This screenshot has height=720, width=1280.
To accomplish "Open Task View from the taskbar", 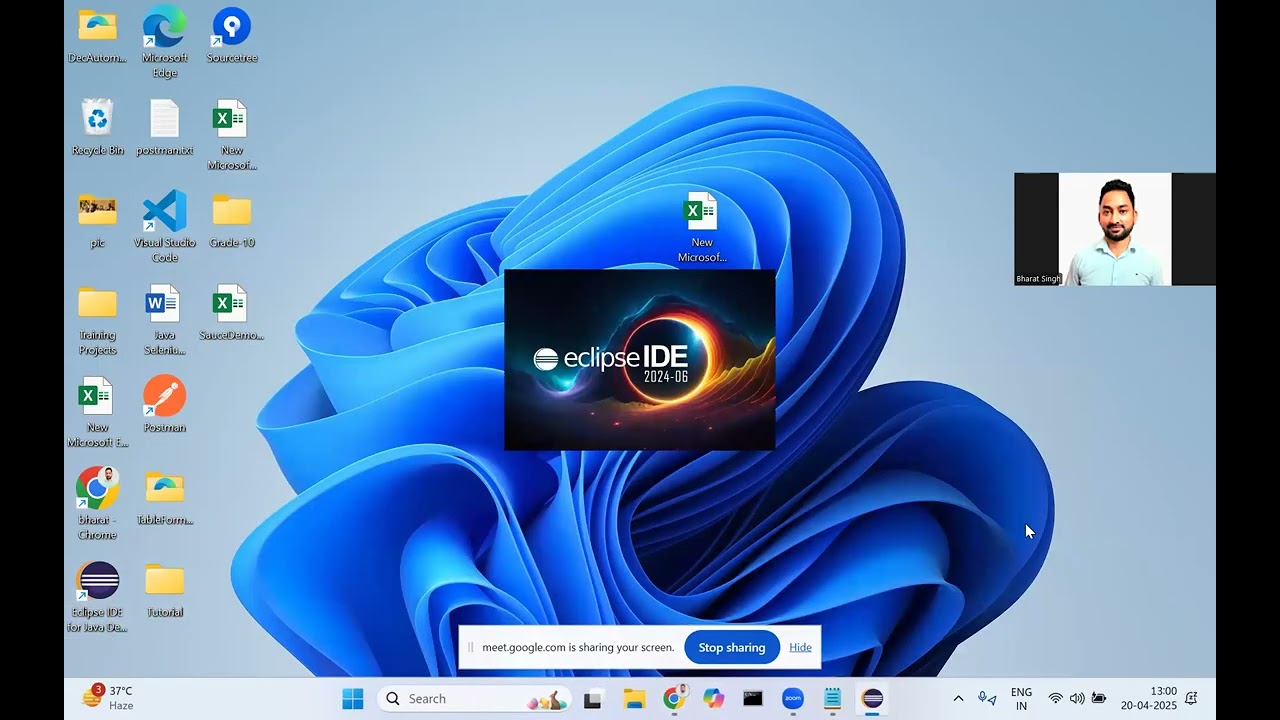I will [x=593, y=699].
